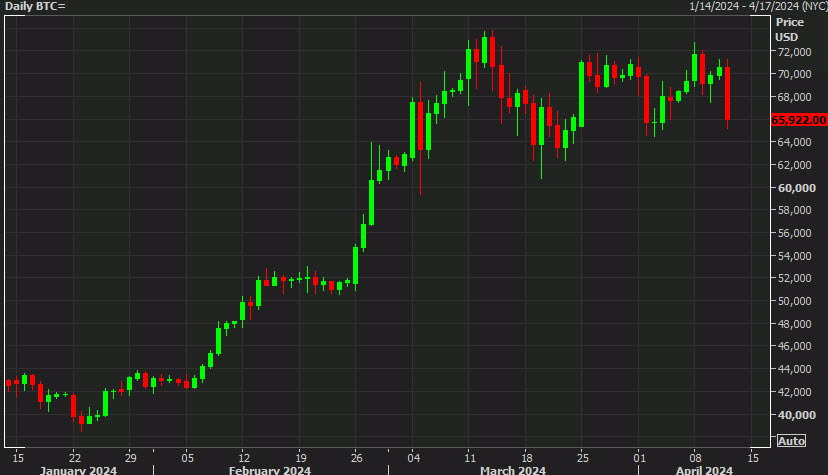Click the 01 date tick in April
This screenshot has width=828, height=475.
639,458
